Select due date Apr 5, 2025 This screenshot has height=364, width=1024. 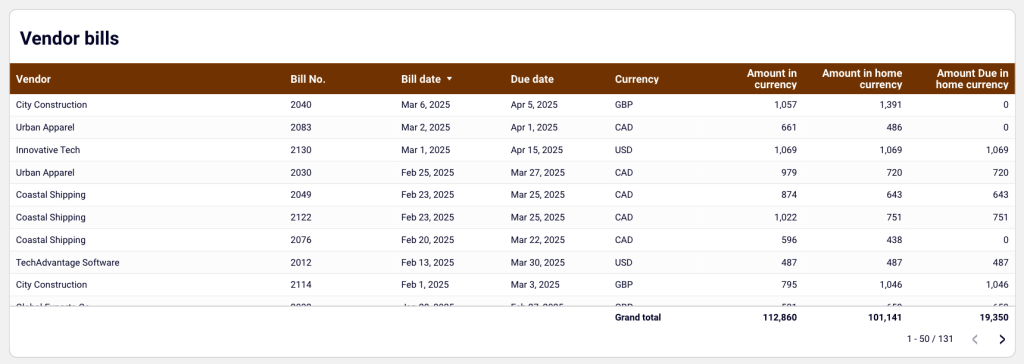534,105
